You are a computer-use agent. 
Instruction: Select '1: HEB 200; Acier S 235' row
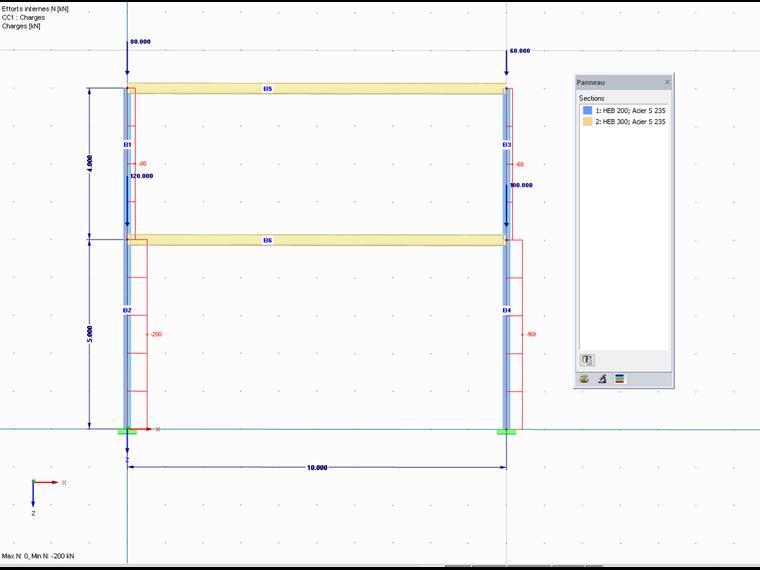pyautogui.click(x=624, y=111)
